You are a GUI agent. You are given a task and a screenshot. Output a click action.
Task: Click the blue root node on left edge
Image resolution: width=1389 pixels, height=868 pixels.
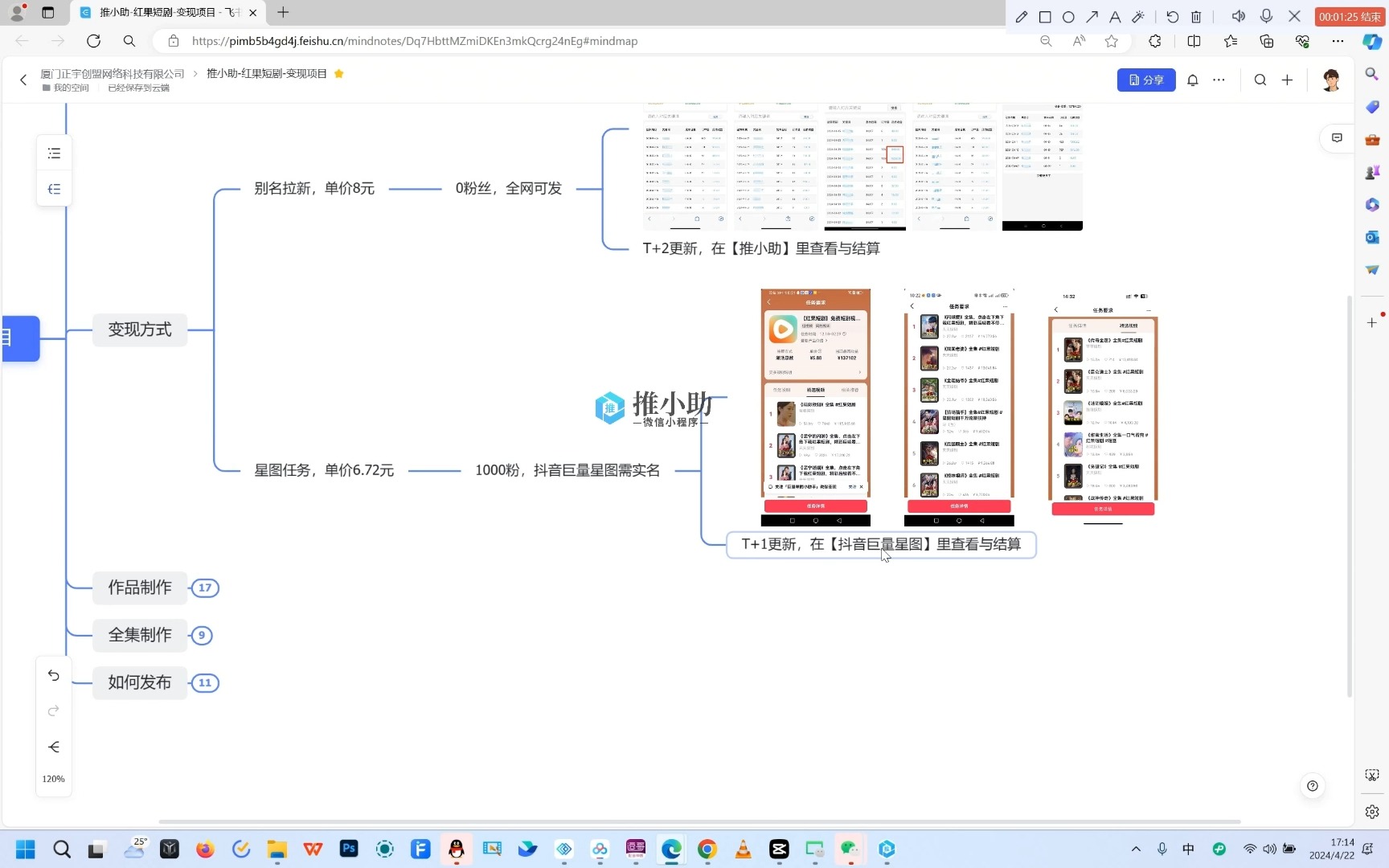coord(19,338)
